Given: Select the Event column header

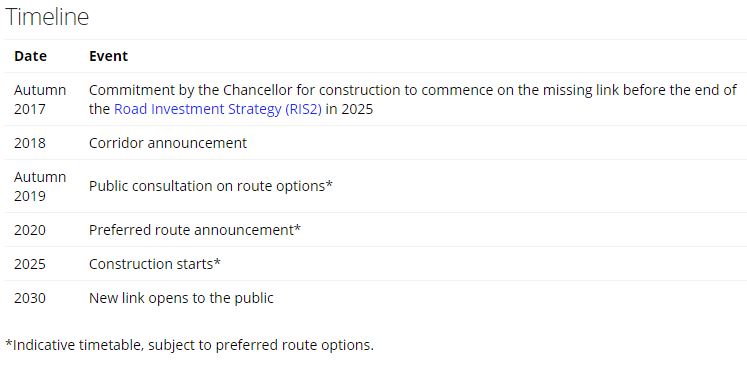Looking at the screenshot, I should click(x=109, y=56).
